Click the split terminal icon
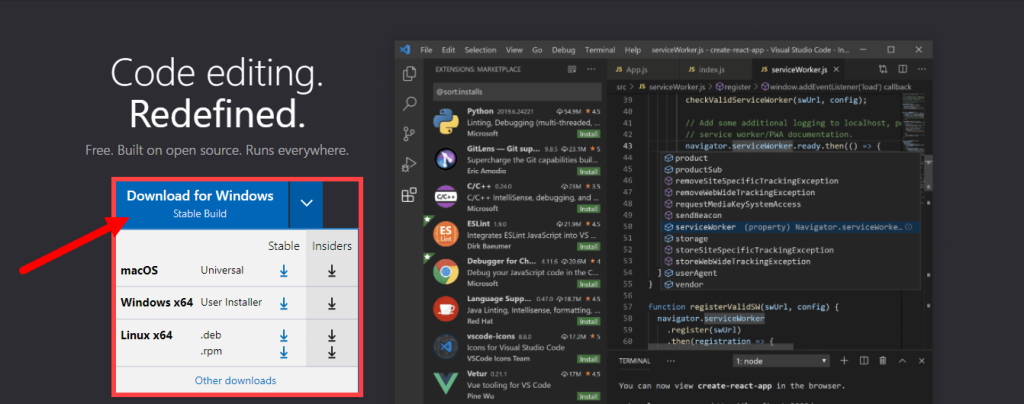This screenshot has height=404, width=1024. (863, 360)
